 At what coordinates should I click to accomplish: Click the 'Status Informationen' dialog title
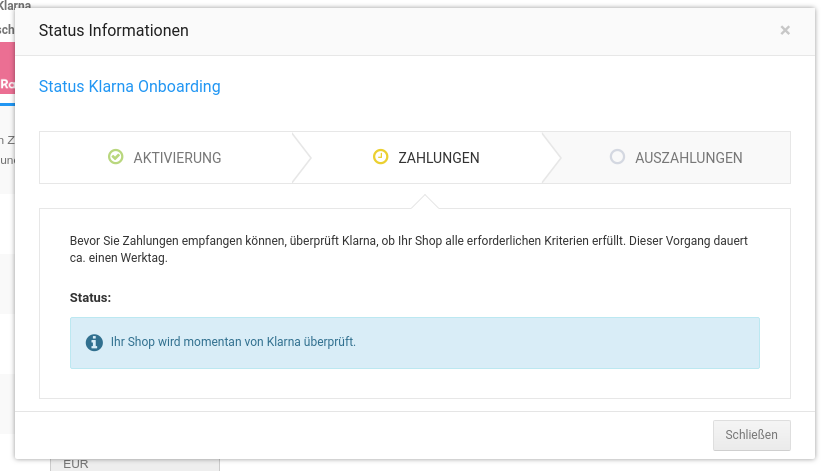click(113, 30)
